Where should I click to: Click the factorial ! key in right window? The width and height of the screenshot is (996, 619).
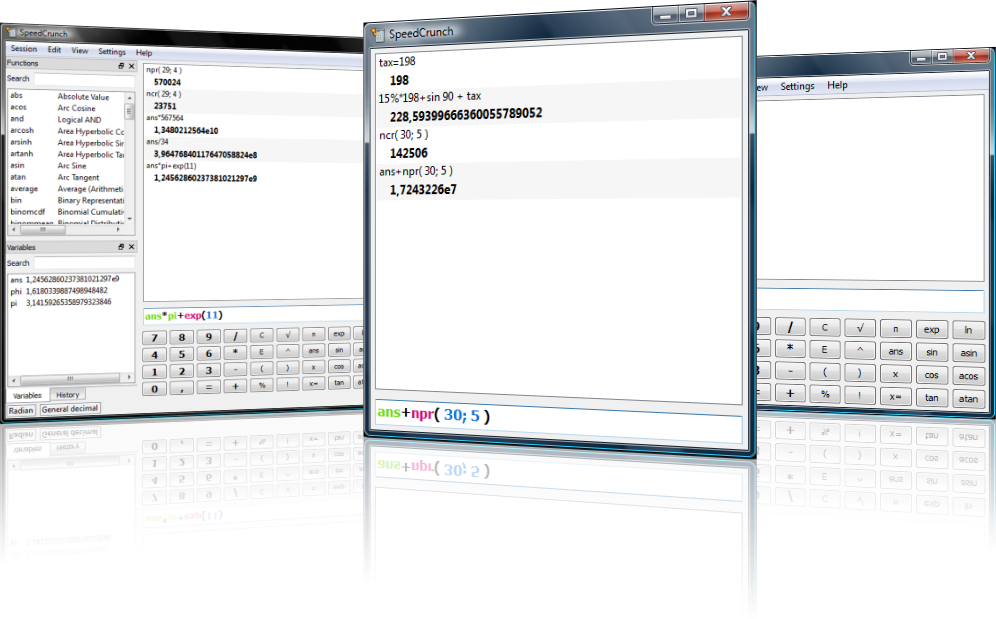click(x=860, y=395)
